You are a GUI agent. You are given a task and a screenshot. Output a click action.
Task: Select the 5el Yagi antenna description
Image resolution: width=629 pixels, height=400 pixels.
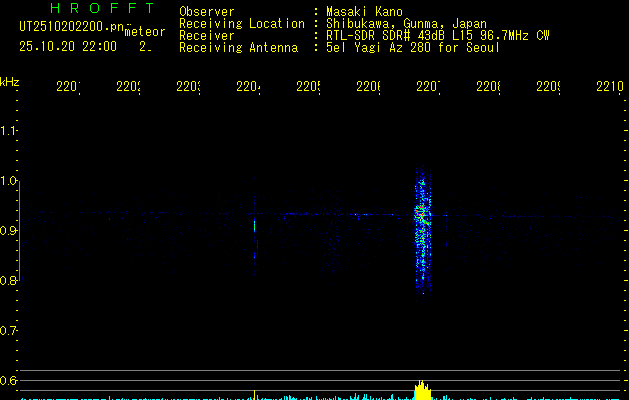pos(412,47)
